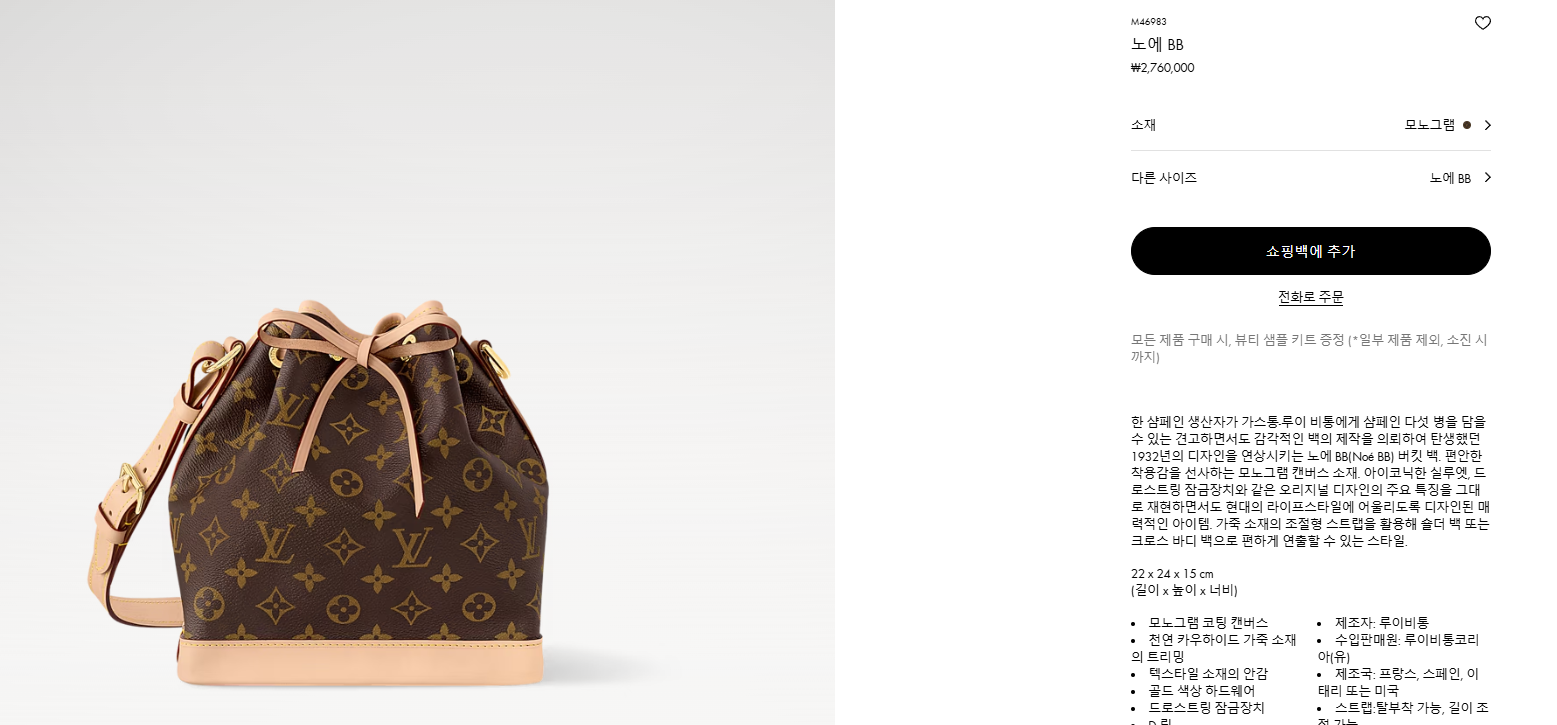Click the M46983 product code
The height and width of the screenshot is (725, 1557).
coord(1148,22)
